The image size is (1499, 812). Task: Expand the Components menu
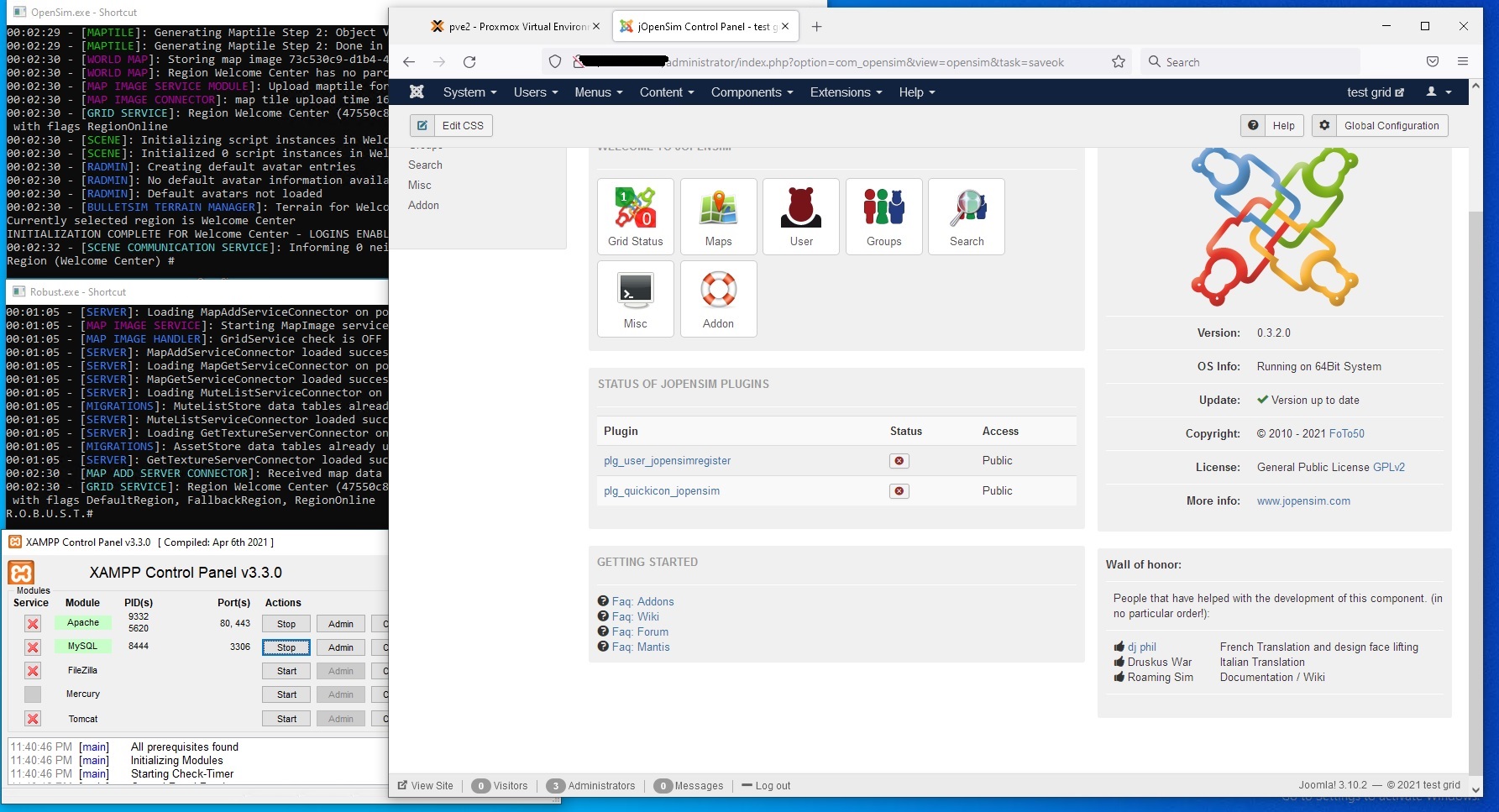[752, 92]
